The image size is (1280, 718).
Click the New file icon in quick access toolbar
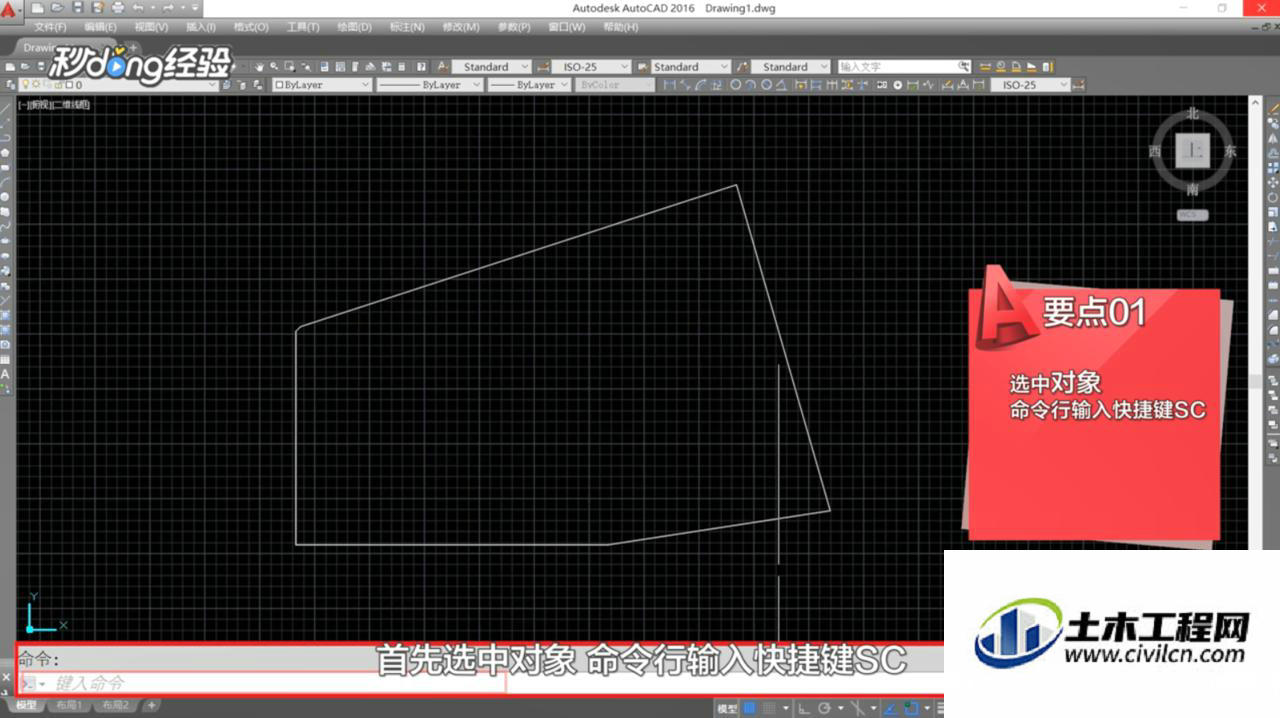coord(38,8)
